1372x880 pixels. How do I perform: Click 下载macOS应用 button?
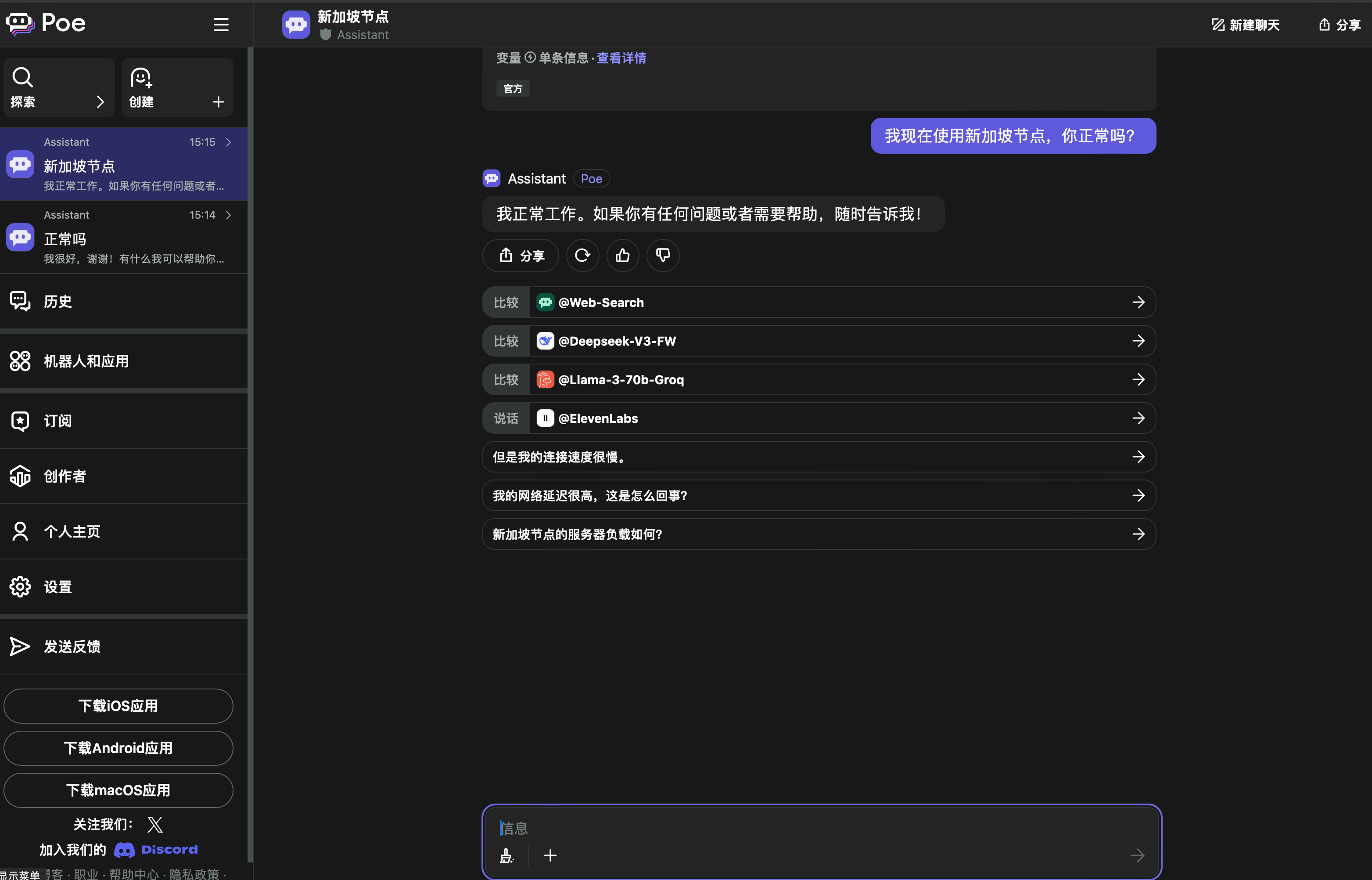118,790
